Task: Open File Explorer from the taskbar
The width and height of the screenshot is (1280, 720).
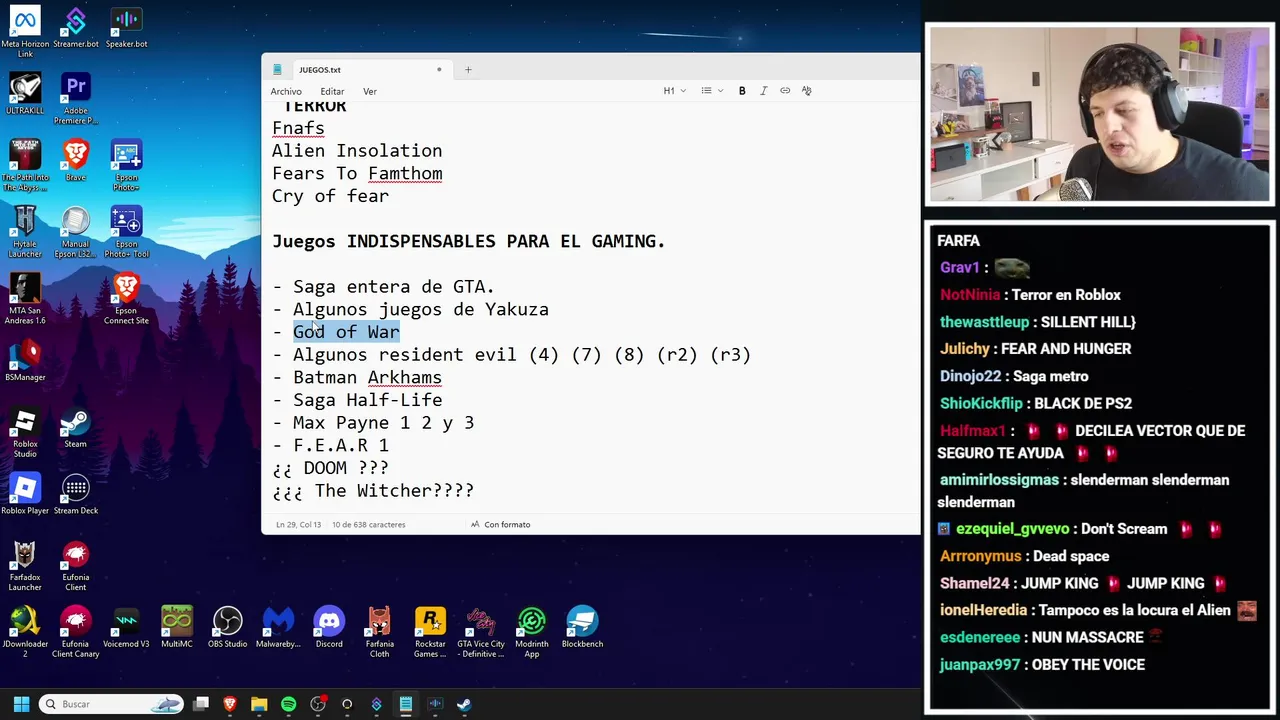Action: click(x=259, y=704)
